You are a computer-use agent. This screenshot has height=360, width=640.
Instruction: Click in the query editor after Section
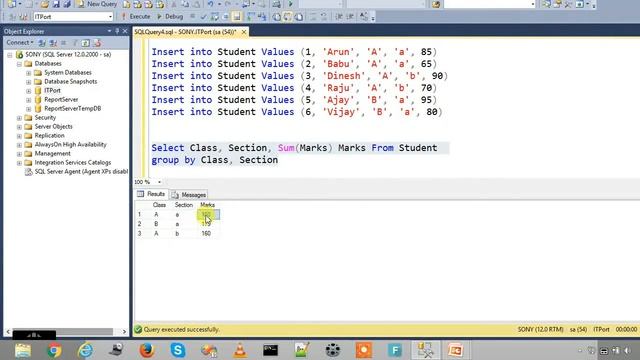coord(279,160)
